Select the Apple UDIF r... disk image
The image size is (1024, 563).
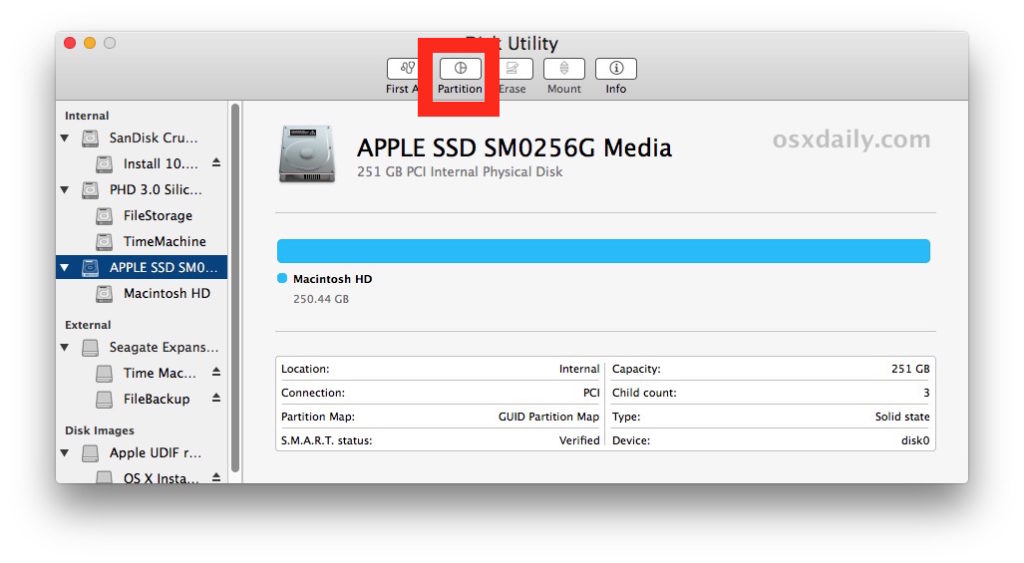[142, 453]
